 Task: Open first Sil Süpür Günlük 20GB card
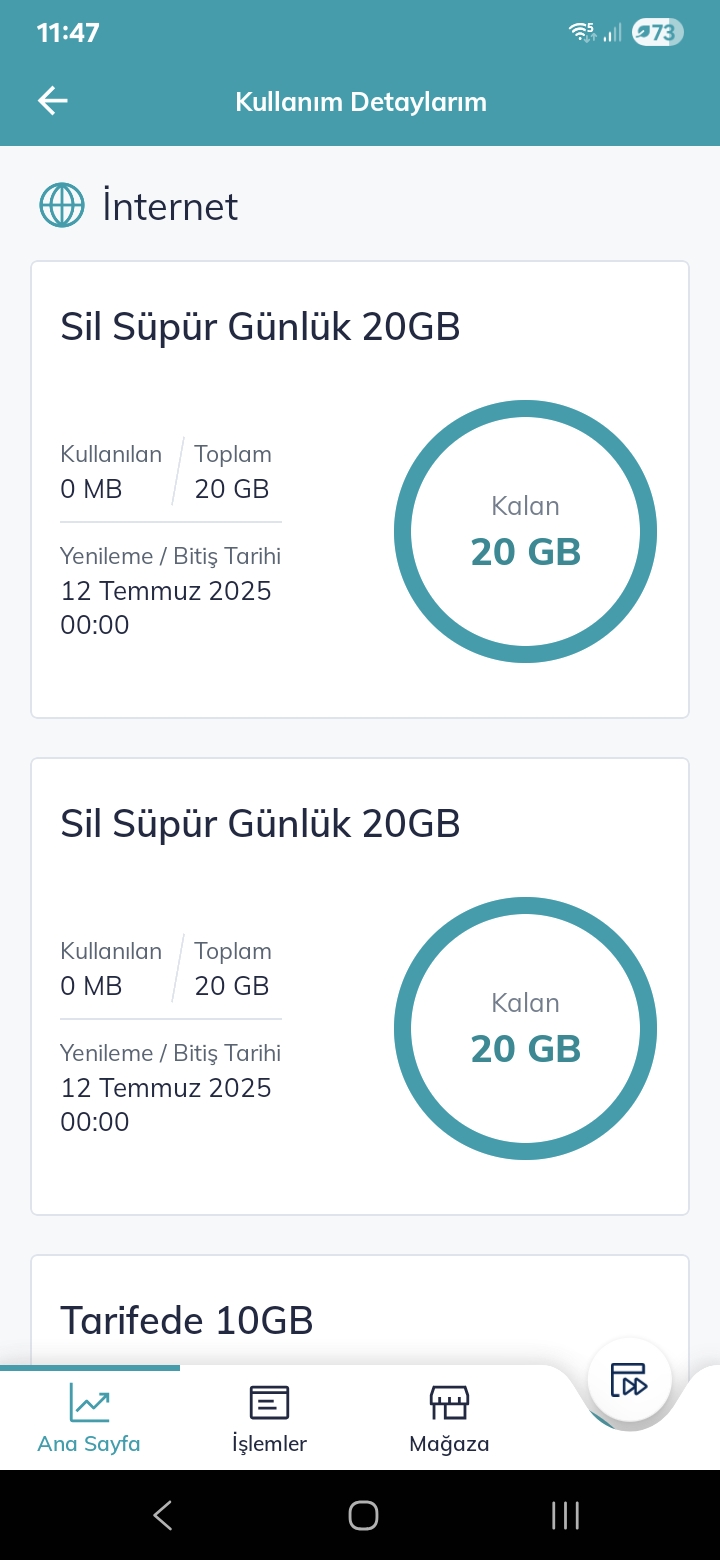point(360,489)
